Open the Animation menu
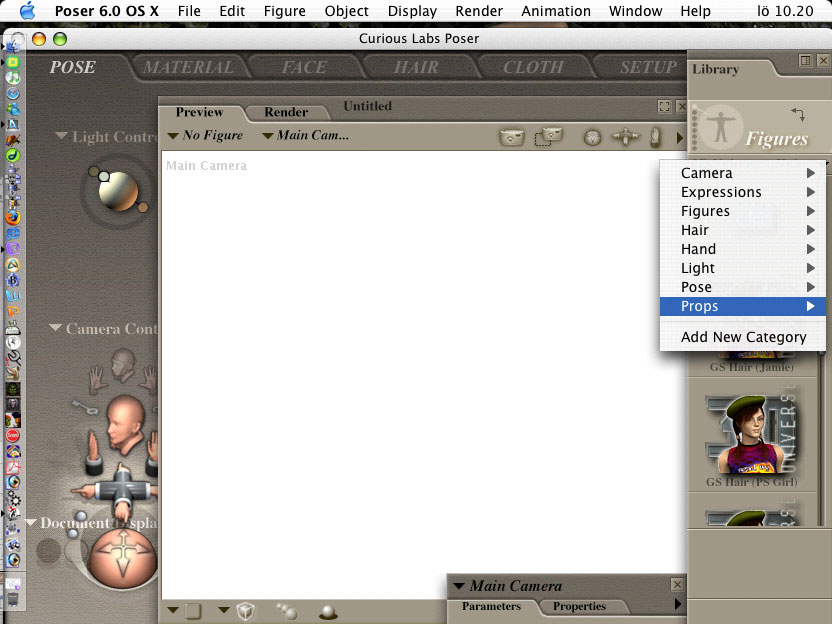Viewport: 832px width, 624px height. point(556,11)
